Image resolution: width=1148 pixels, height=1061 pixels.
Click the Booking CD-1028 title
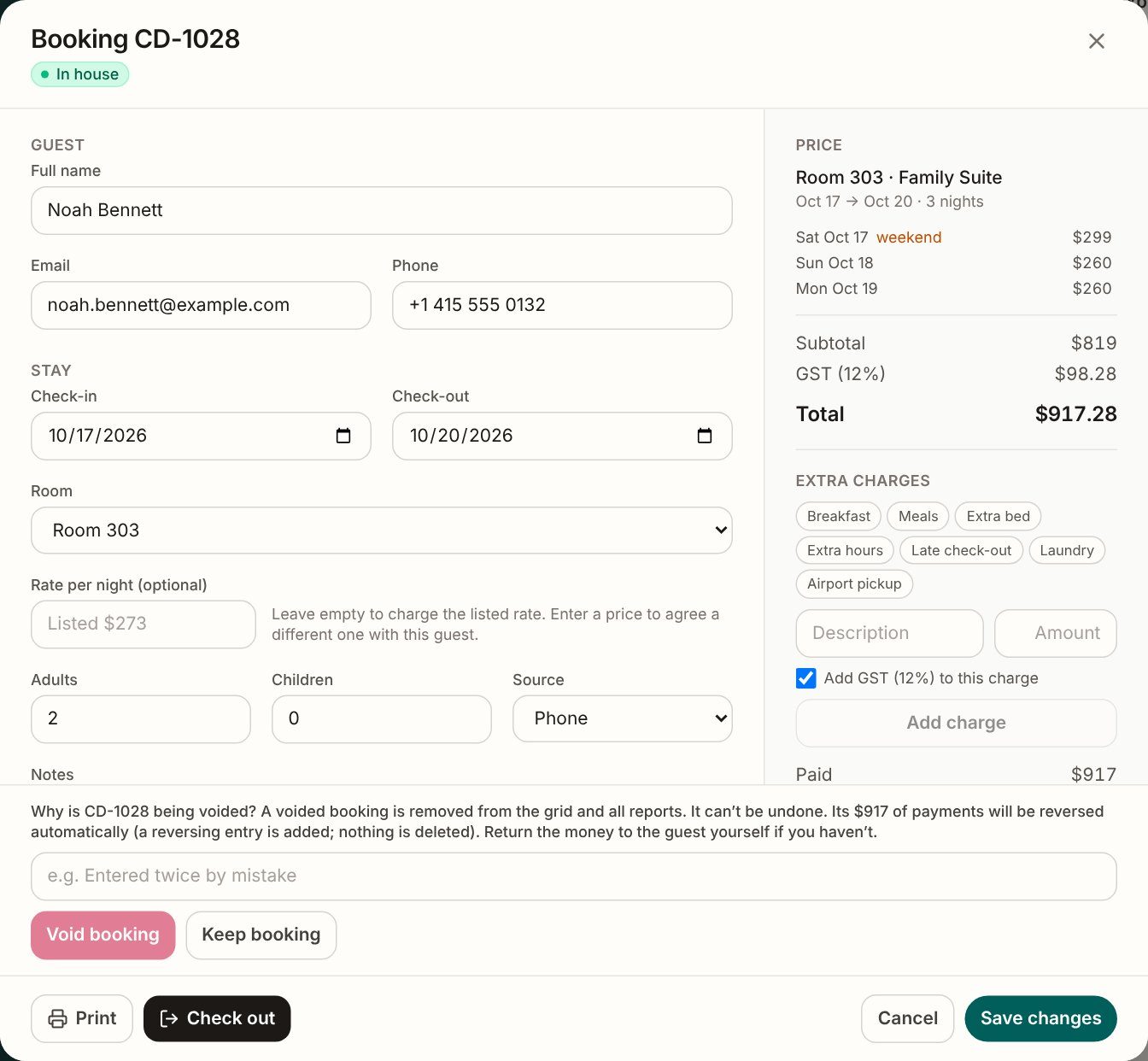[x=135, y=39]
